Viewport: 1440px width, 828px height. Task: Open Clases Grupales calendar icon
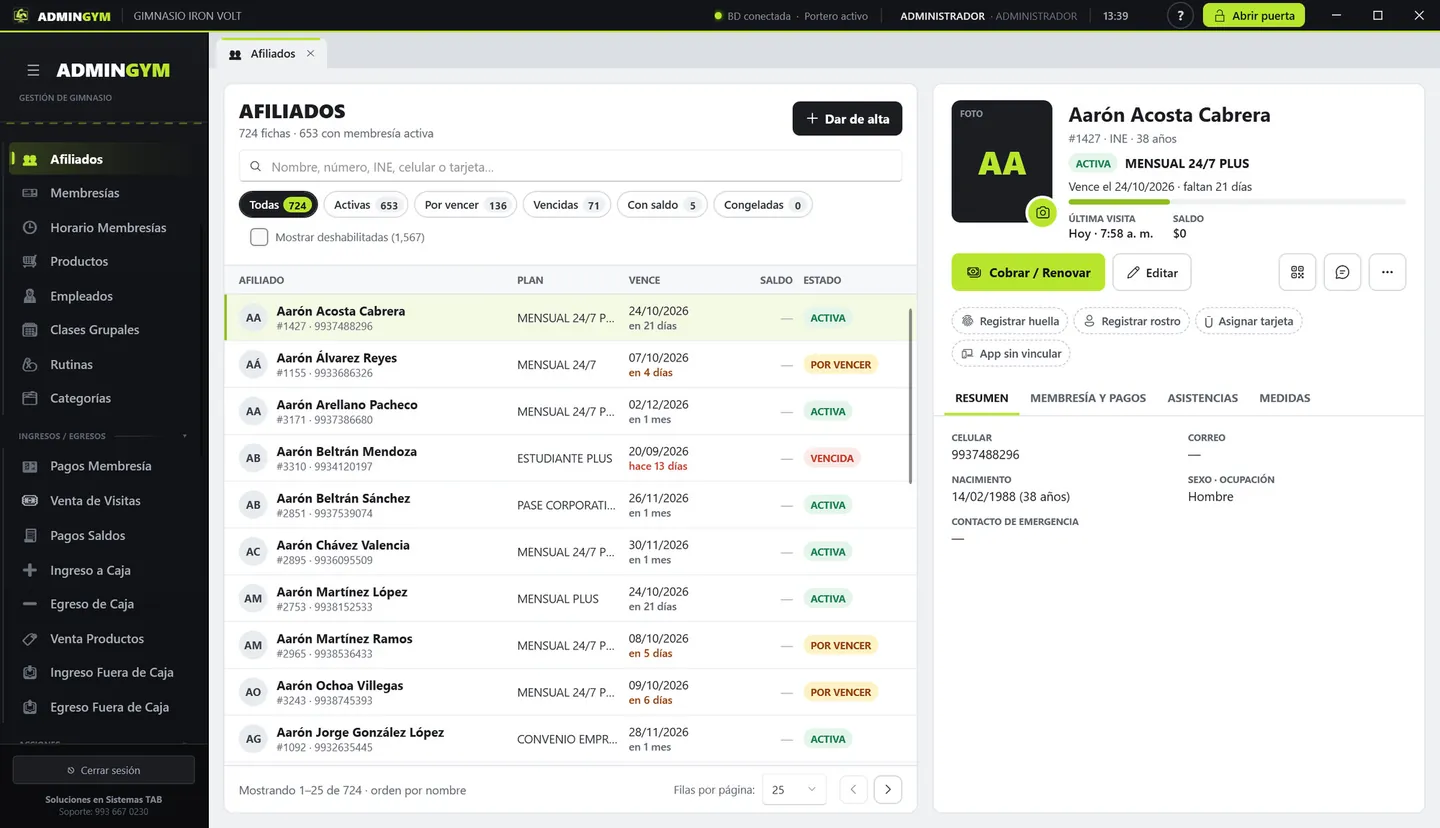point(30,330)
